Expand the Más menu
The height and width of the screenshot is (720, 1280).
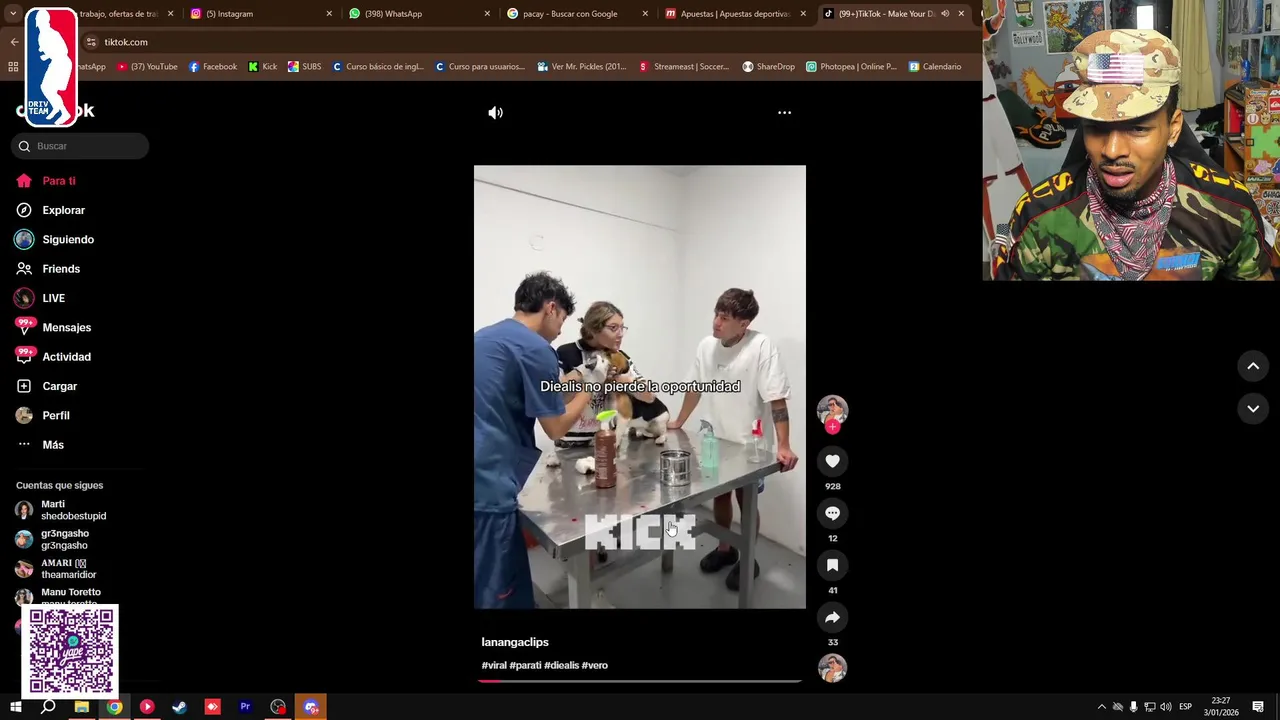coord(40,445)
